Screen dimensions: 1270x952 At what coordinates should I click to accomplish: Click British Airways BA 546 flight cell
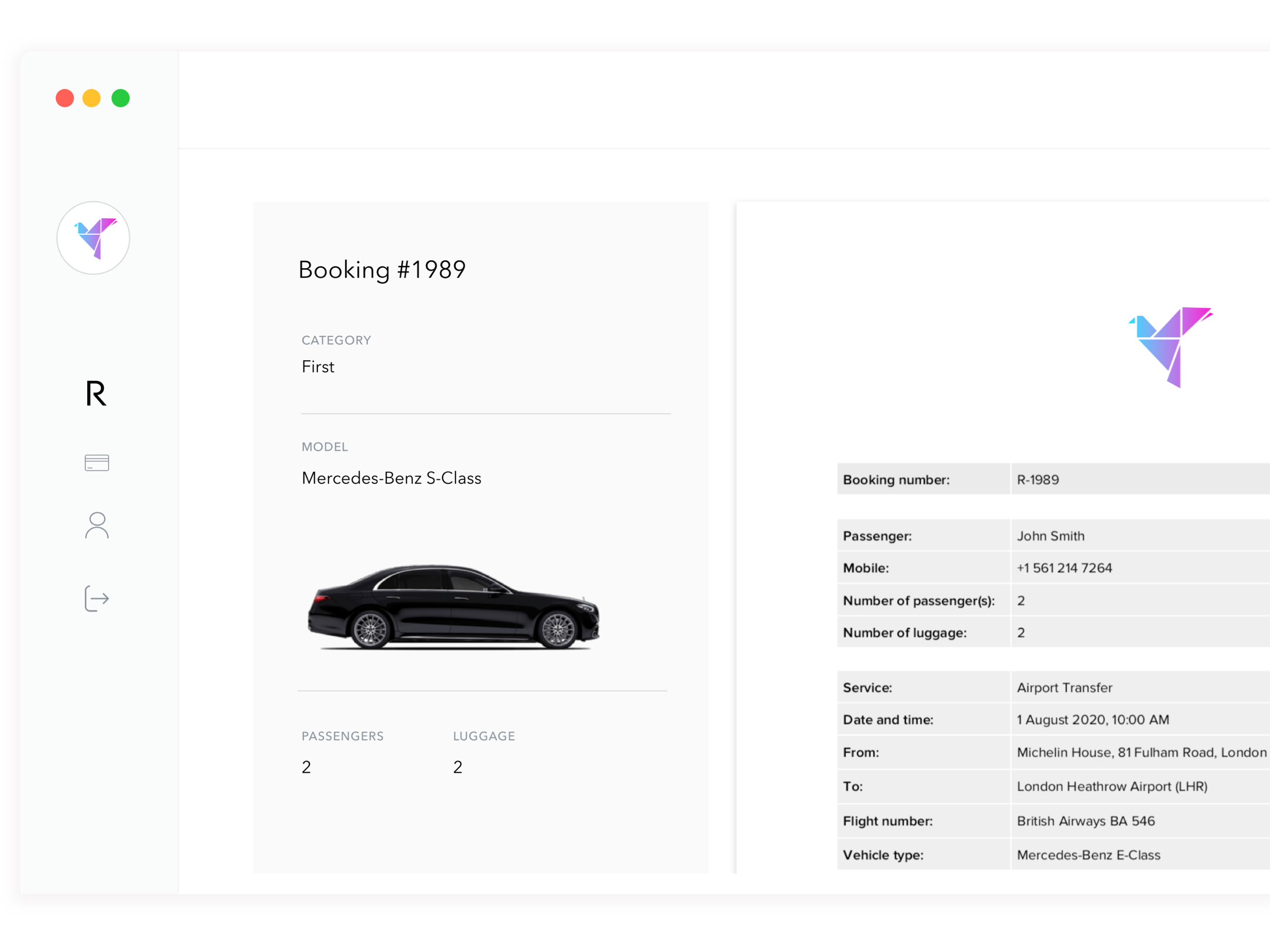1085,821
